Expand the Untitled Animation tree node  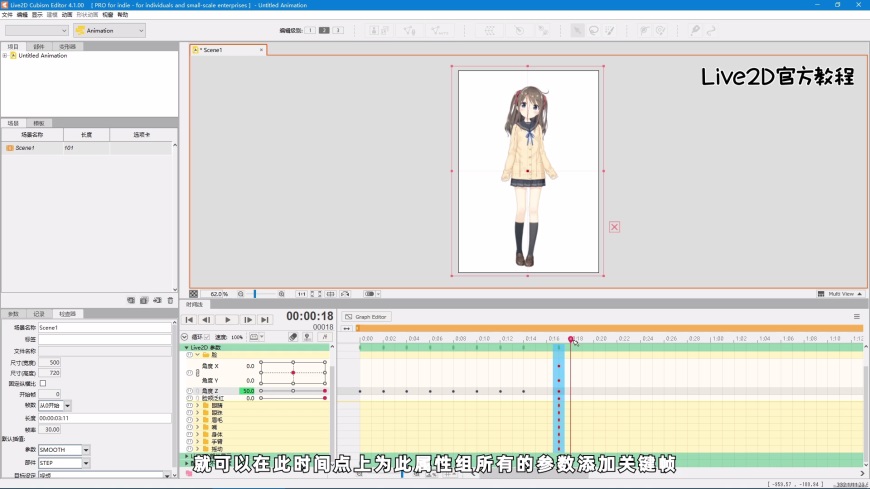(x=5, y=56)
